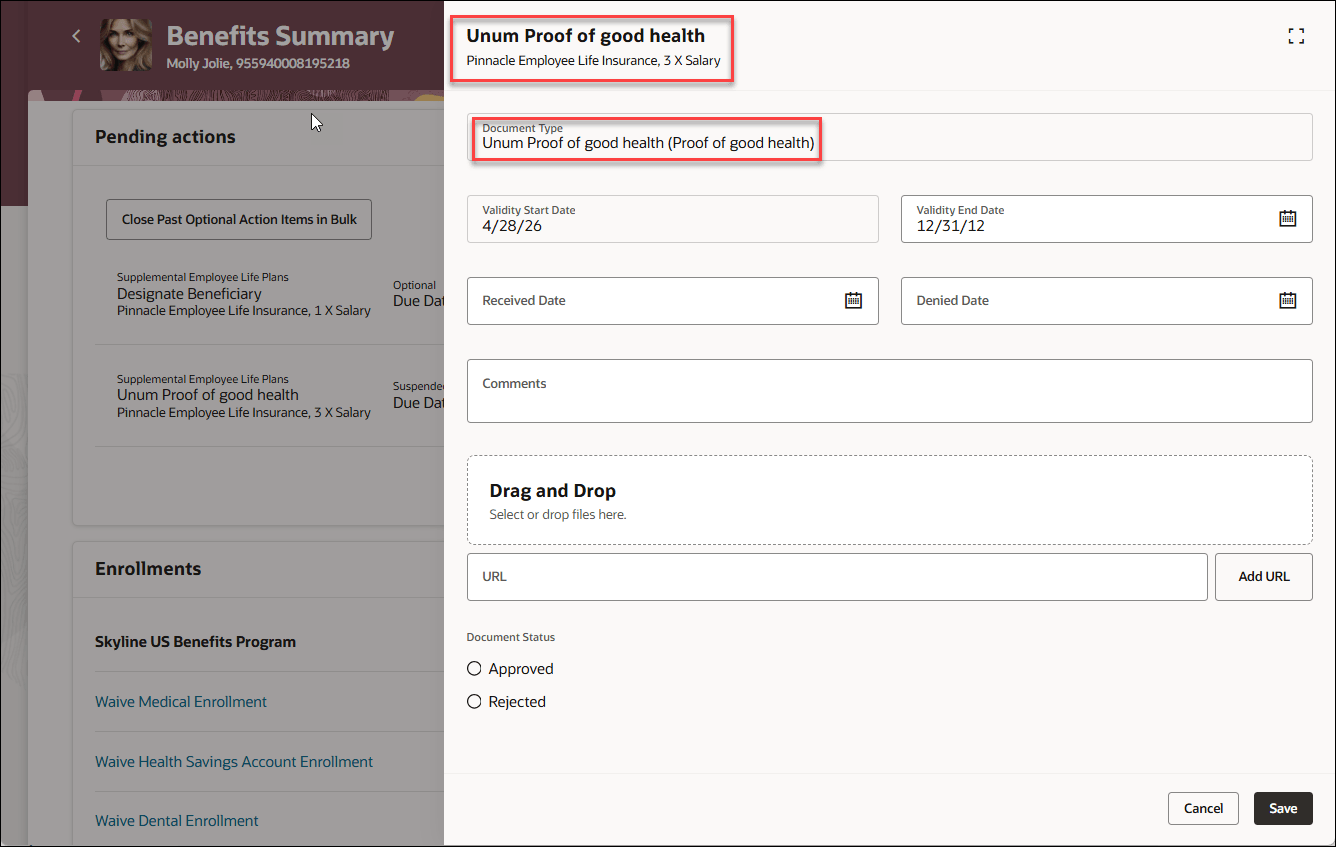Click the Benefits Summary page title
The width and height of the screenshot is (1336, 847).
(x=280, y=37)
